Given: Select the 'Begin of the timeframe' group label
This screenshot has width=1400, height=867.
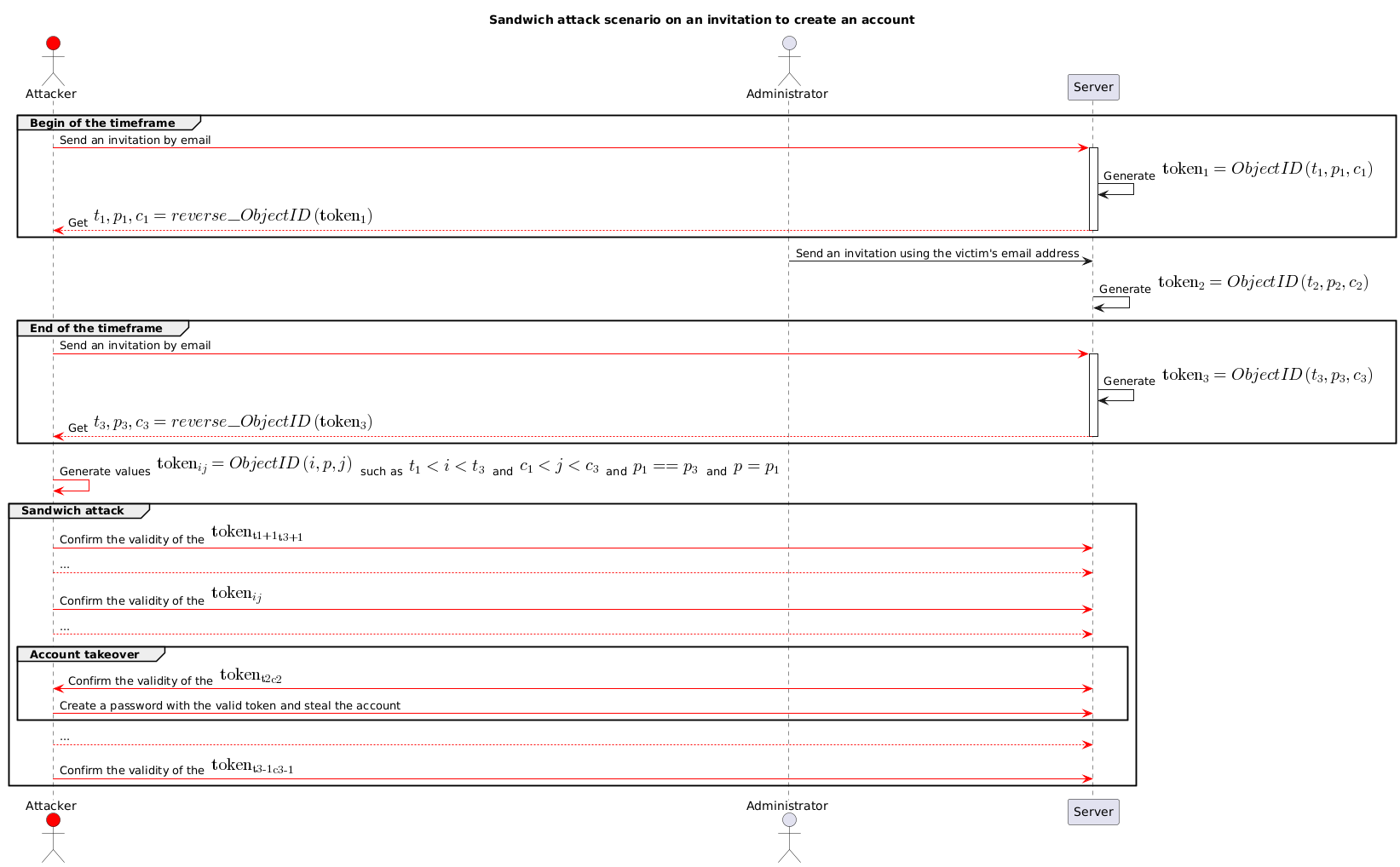Looking at the screenshot, I should pos(102,123).
